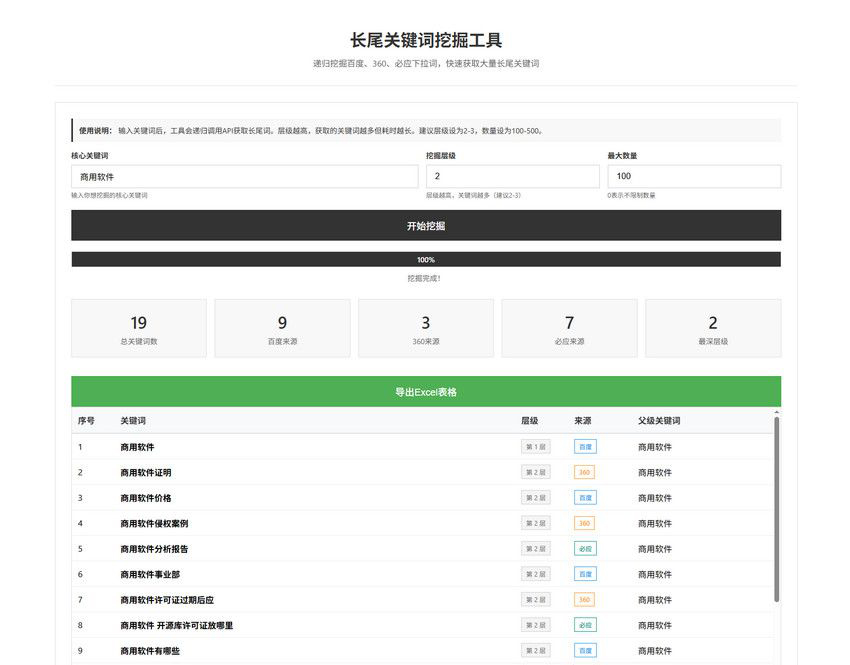
Task: Select the 最大数量 input field
Action: click(693, 176)
